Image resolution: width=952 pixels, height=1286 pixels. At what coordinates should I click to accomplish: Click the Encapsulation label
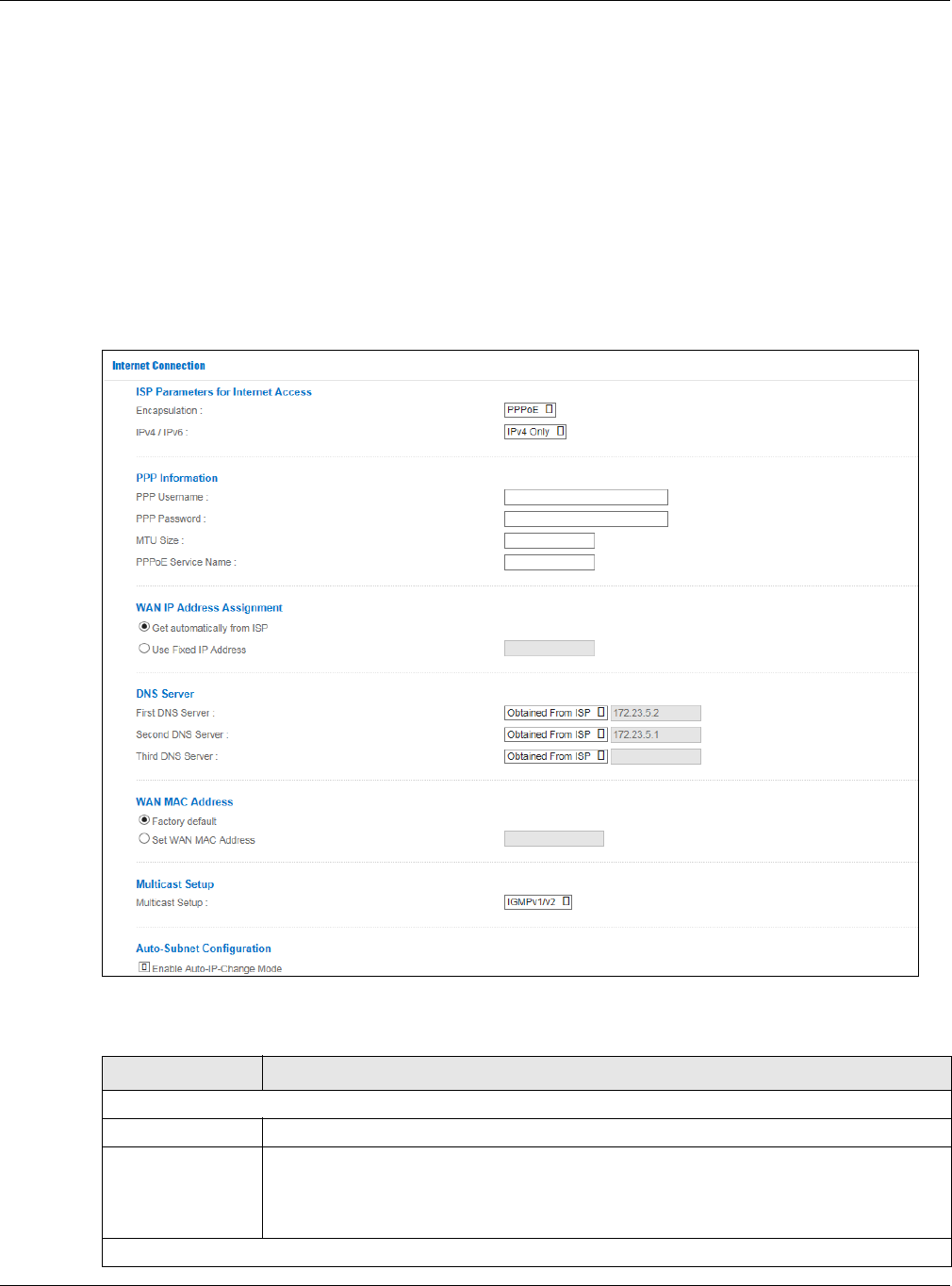click(x=169, y=411)
